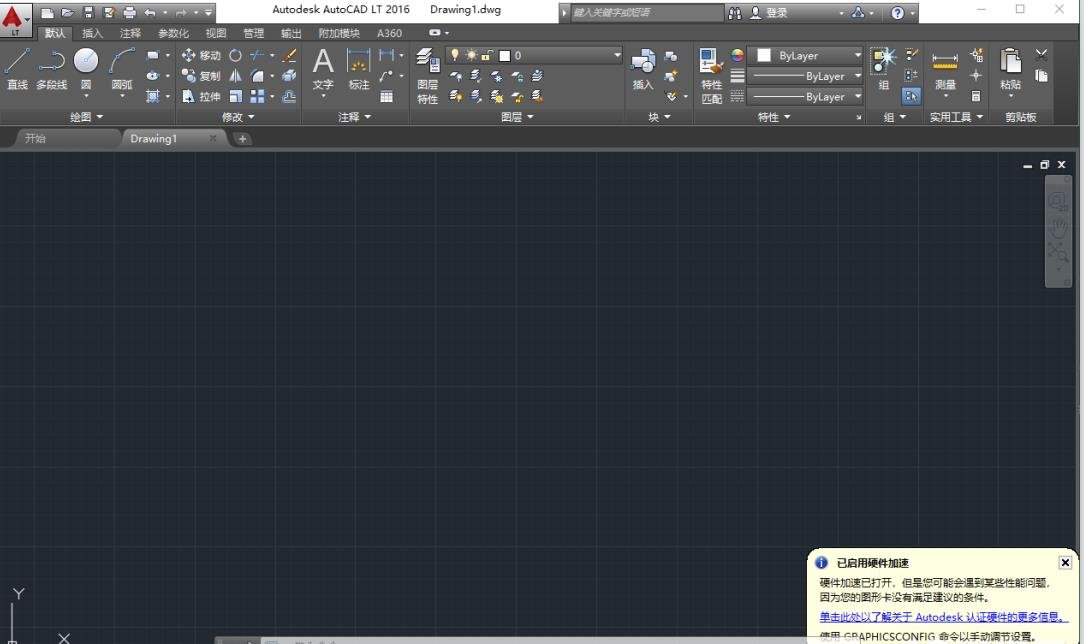Toggle layer freeze sun icon

pos(471,55)
